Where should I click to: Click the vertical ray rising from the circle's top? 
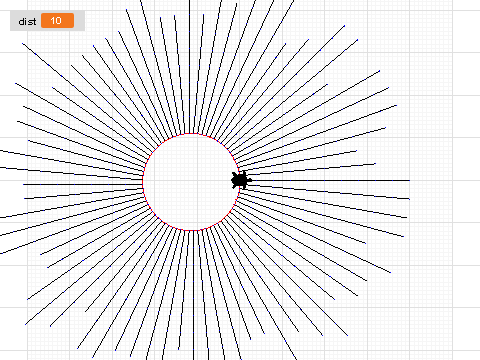click(x=190, y=67)
